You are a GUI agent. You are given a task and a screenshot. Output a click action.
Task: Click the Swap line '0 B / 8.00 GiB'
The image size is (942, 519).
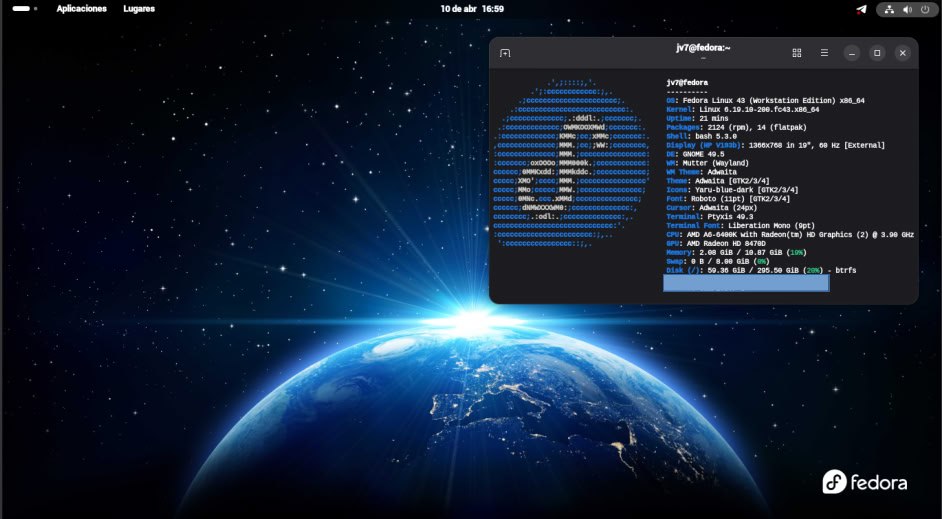717,262
